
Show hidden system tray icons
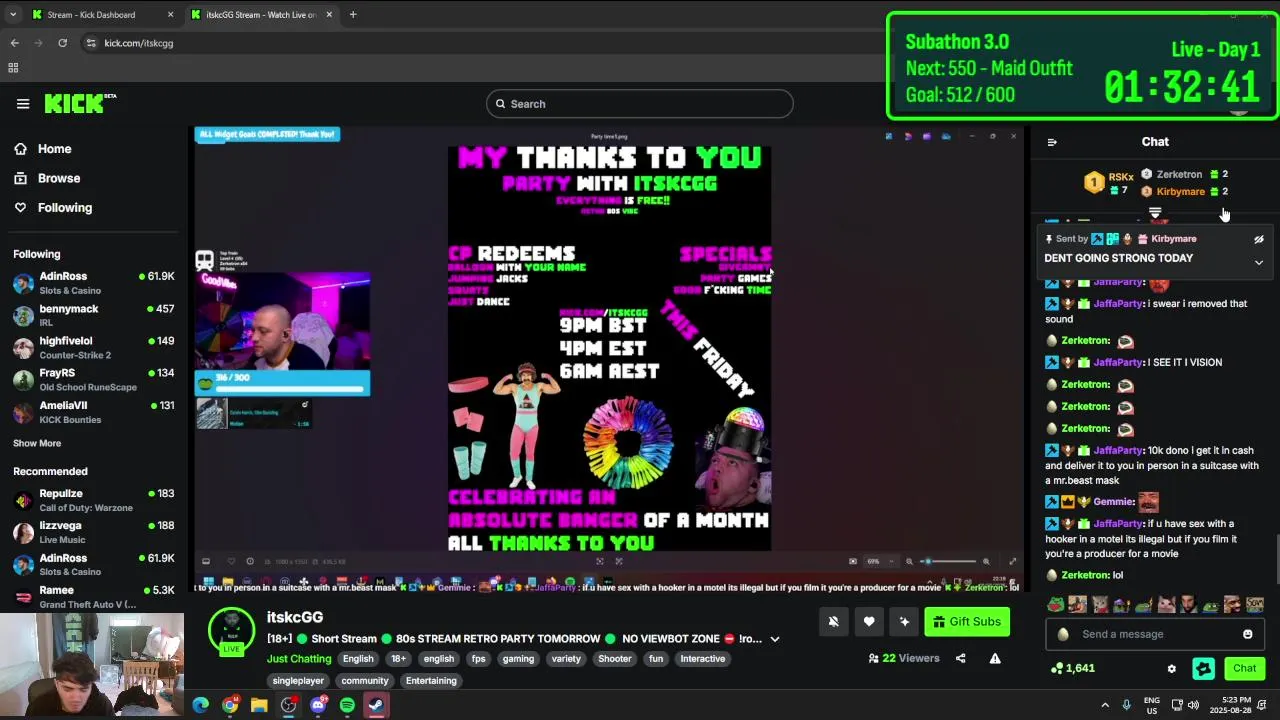(1105, 705)
